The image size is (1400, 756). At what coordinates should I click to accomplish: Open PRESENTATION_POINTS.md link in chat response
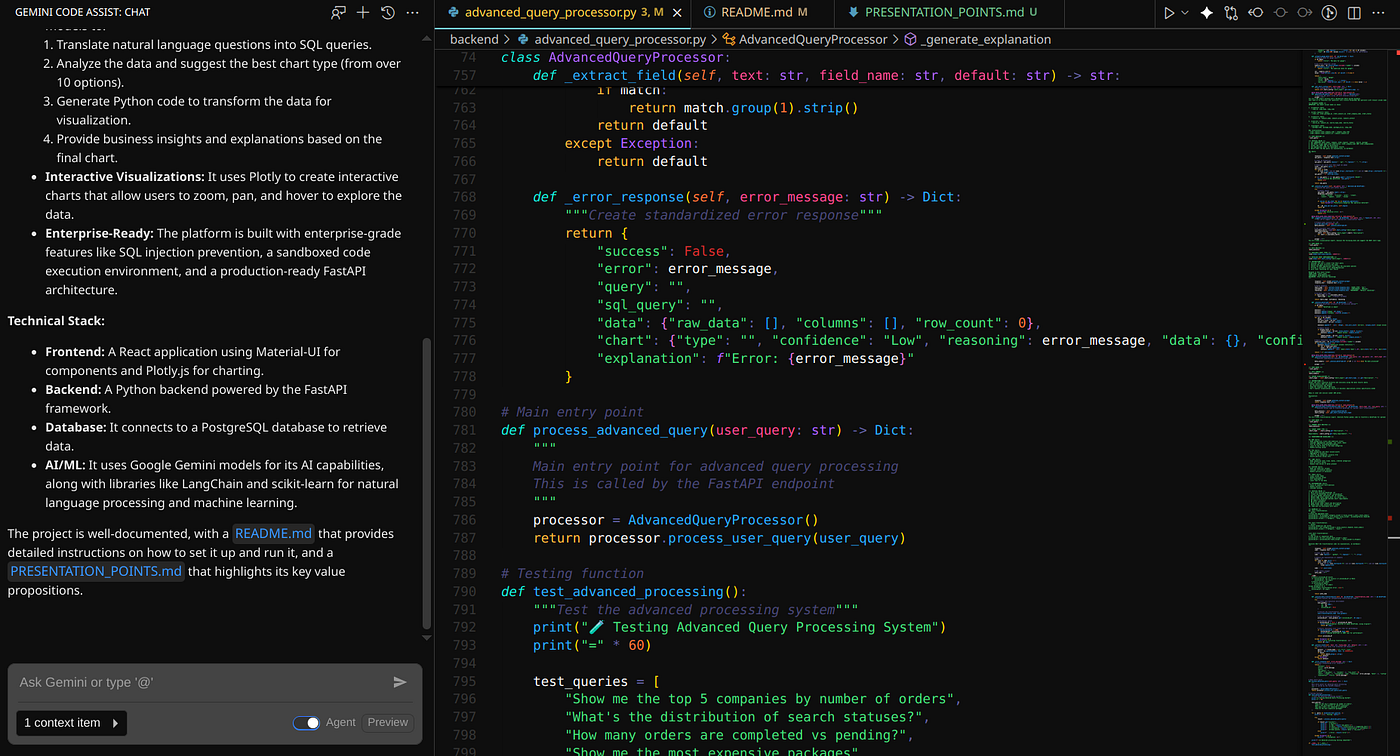pyautogui.click(x=96, y=571)
